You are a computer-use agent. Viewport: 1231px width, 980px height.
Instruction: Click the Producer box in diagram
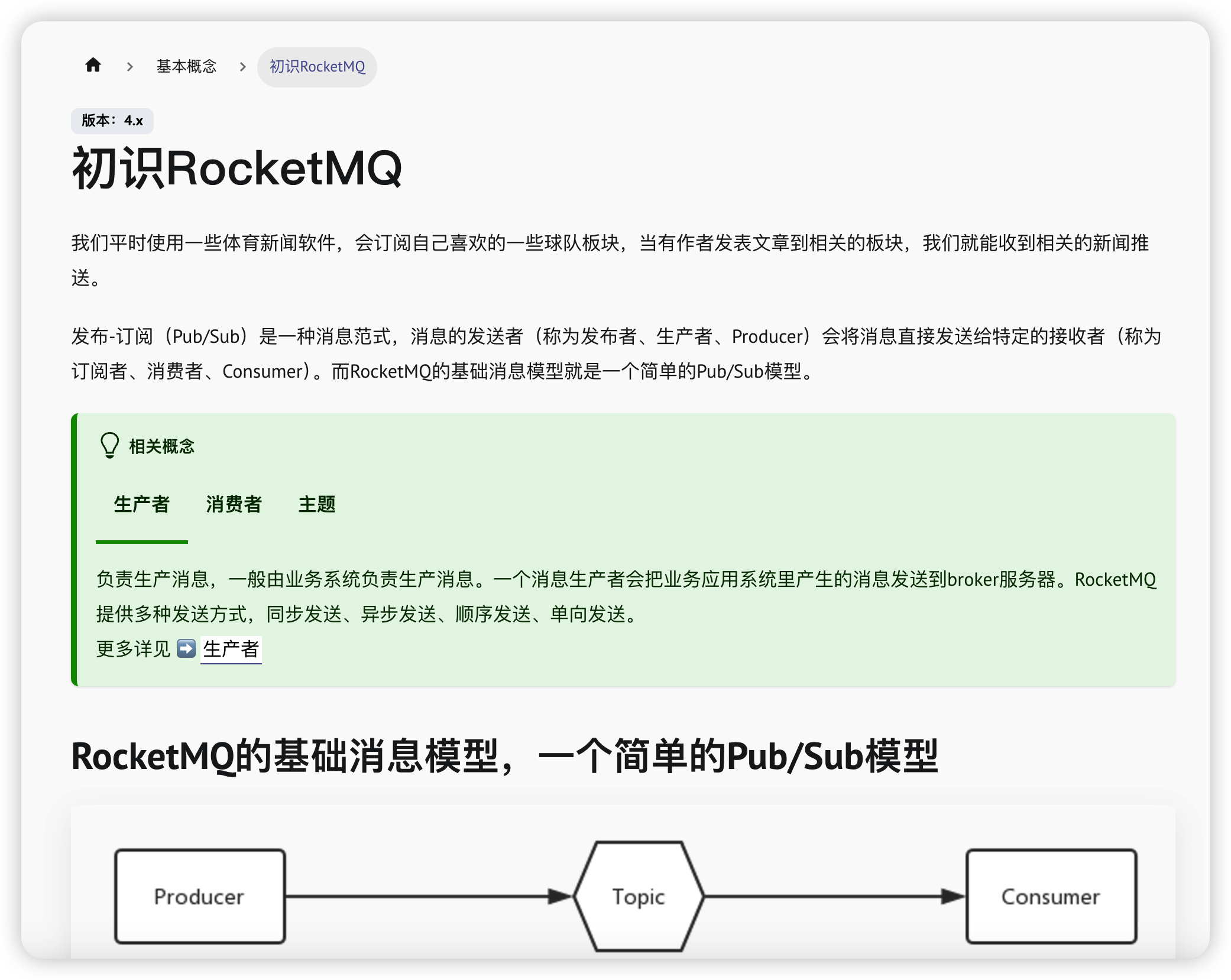click(x=200, y=896)
